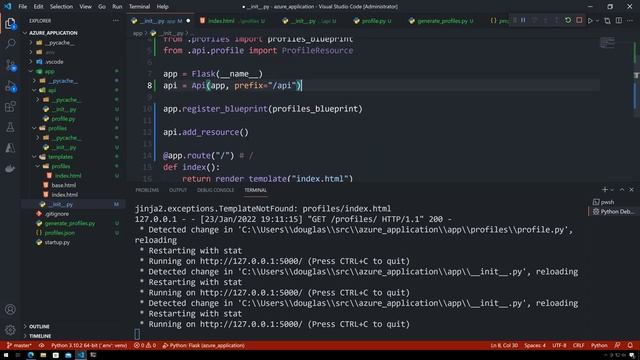640x360 pixels.
Task: Open the Accounts menu icon
Action: pyautogui.click(x=10, y=309)
